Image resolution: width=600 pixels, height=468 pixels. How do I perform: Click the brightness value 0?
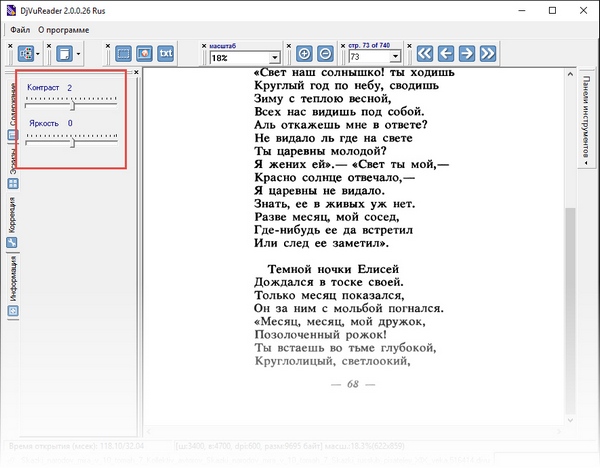point(70,123)
